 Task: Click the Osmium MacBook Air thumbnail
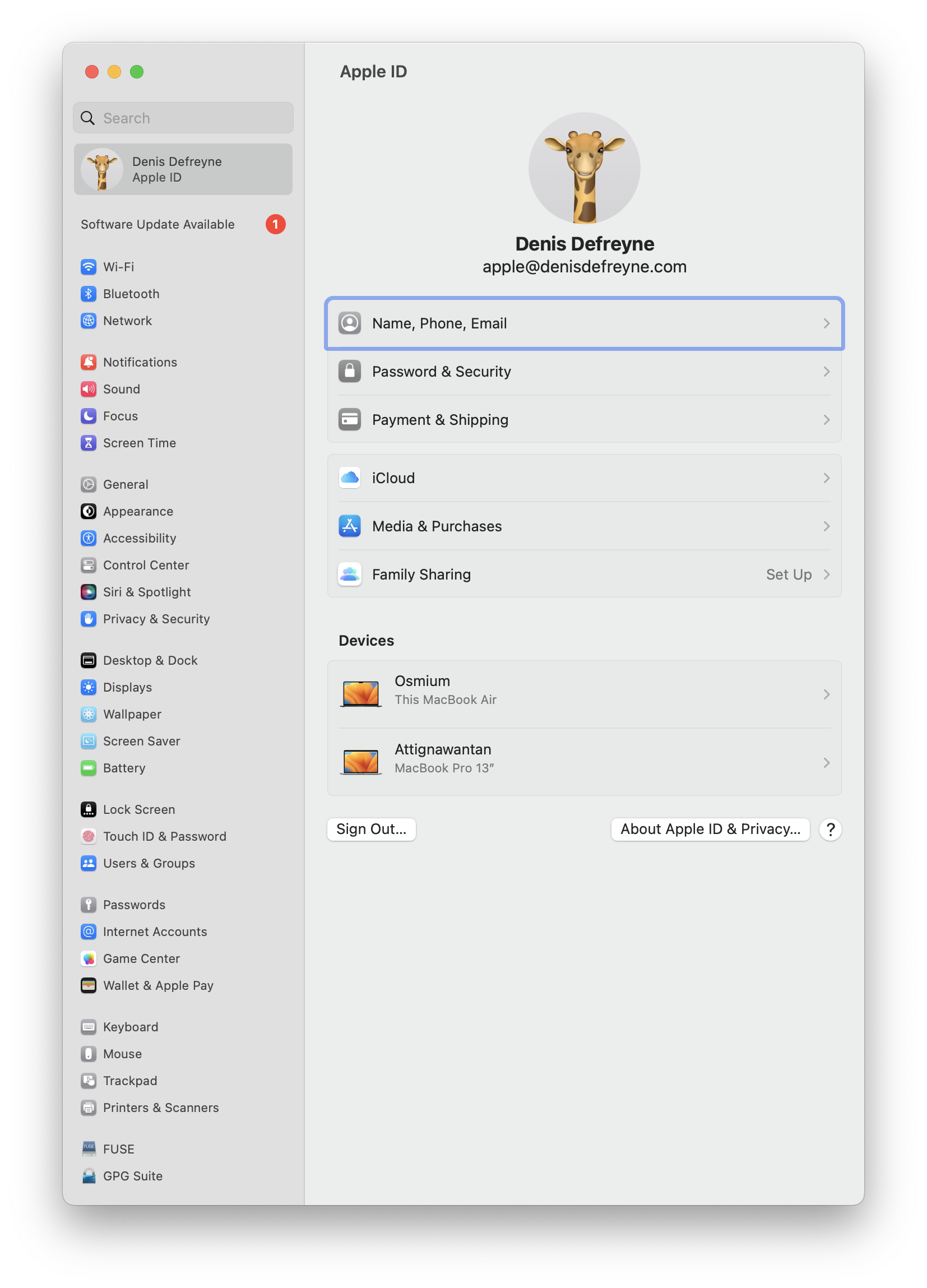[361, 694]
